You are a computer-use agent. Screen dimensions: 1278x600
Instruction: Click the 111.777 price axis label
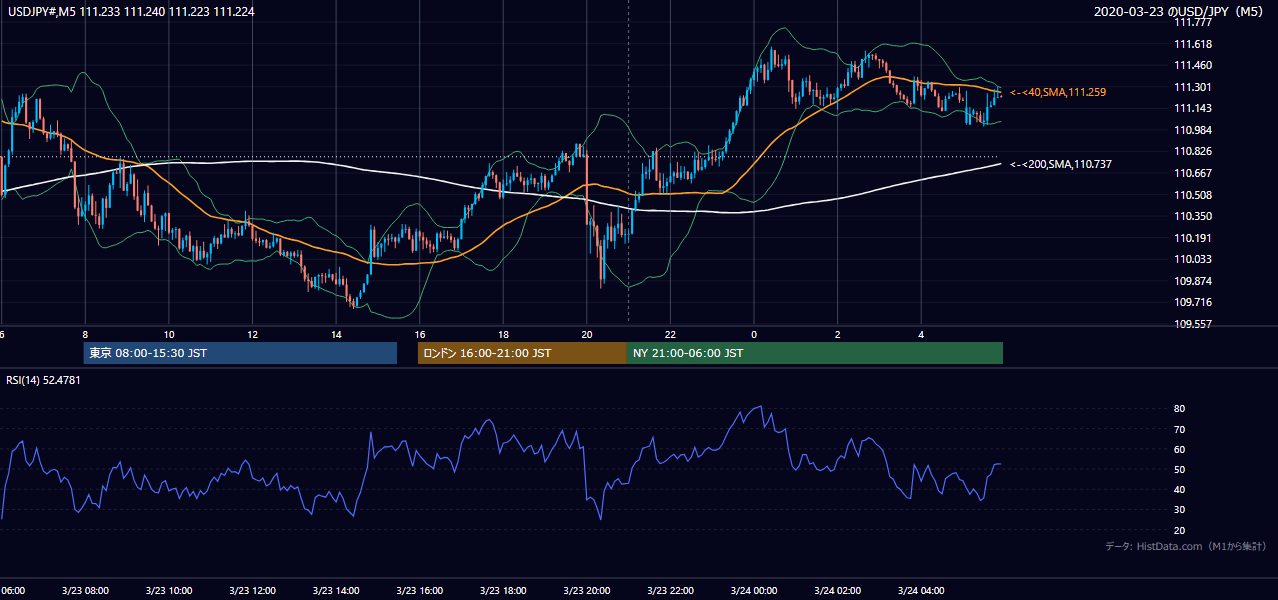point(1193,23)
